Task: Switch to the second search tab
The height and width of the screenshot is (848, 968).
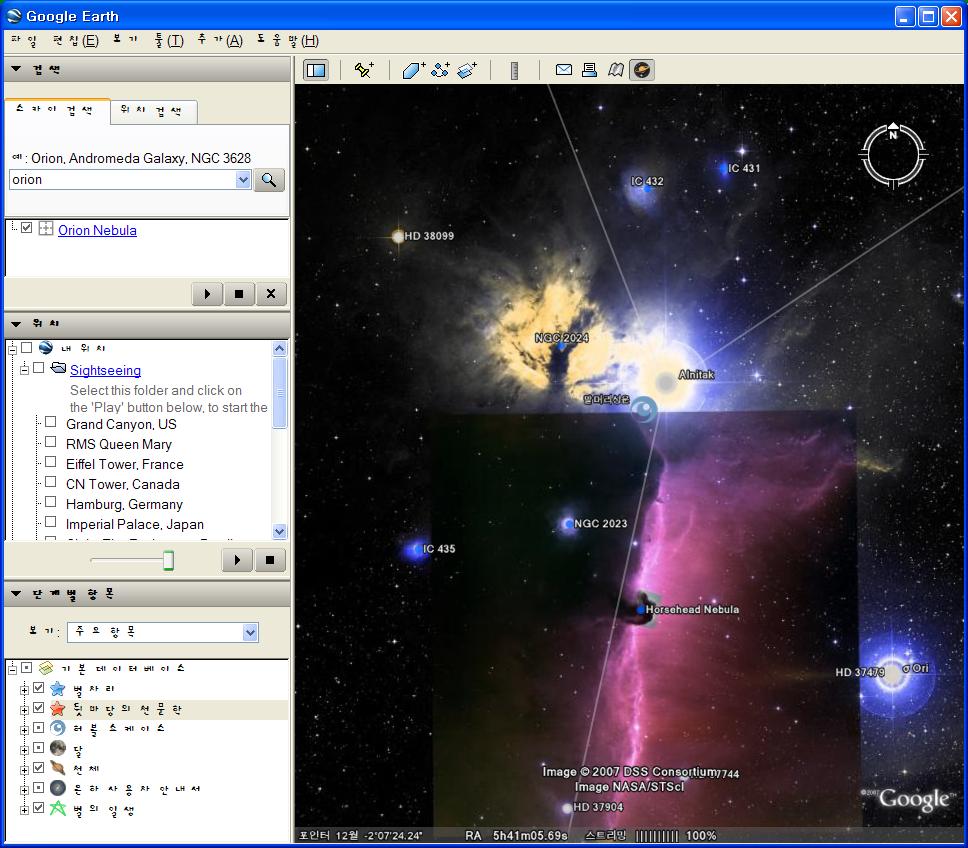Action: [152, 111]
